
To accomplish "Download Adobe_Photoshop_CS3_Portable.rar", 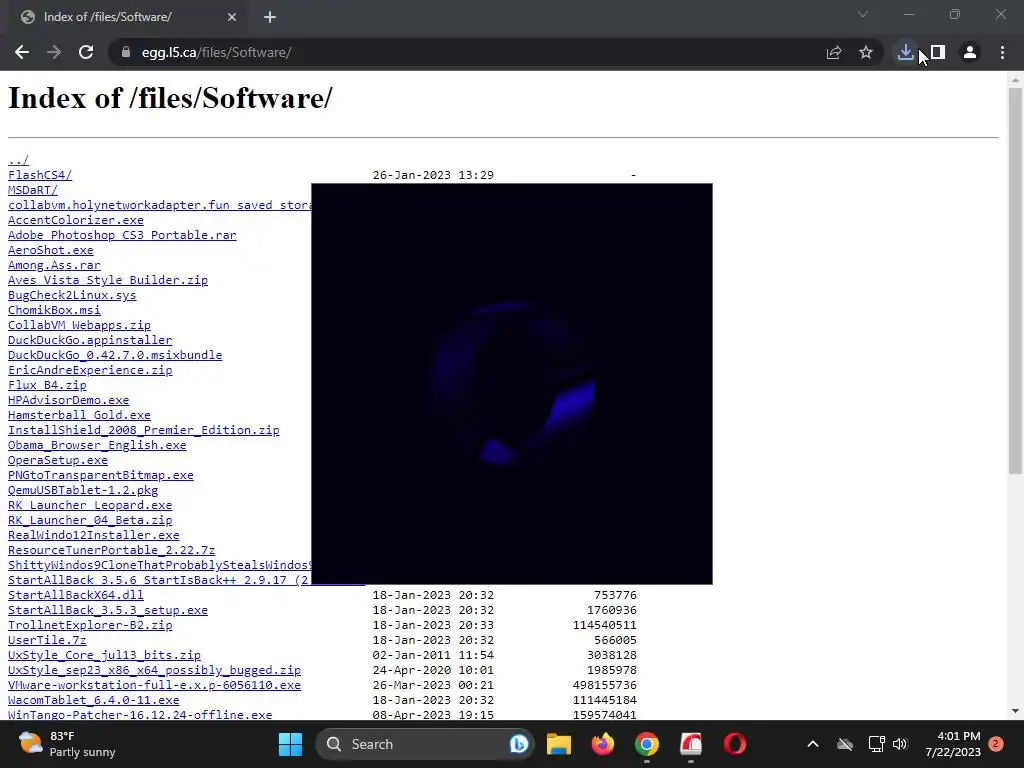I will (x=122, y=234).
